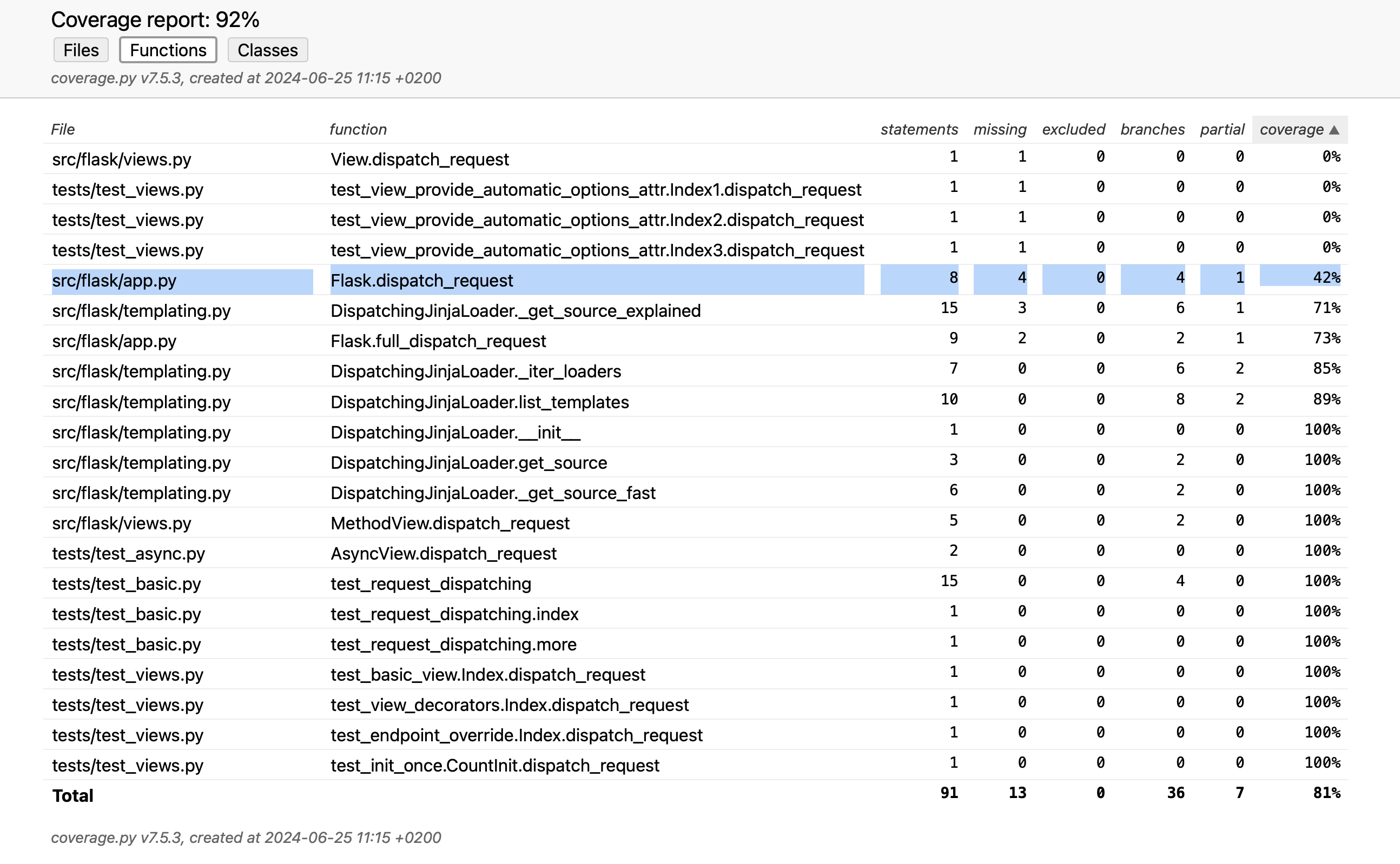
Task: Sort by the function column header
Action: pos(358,130)
